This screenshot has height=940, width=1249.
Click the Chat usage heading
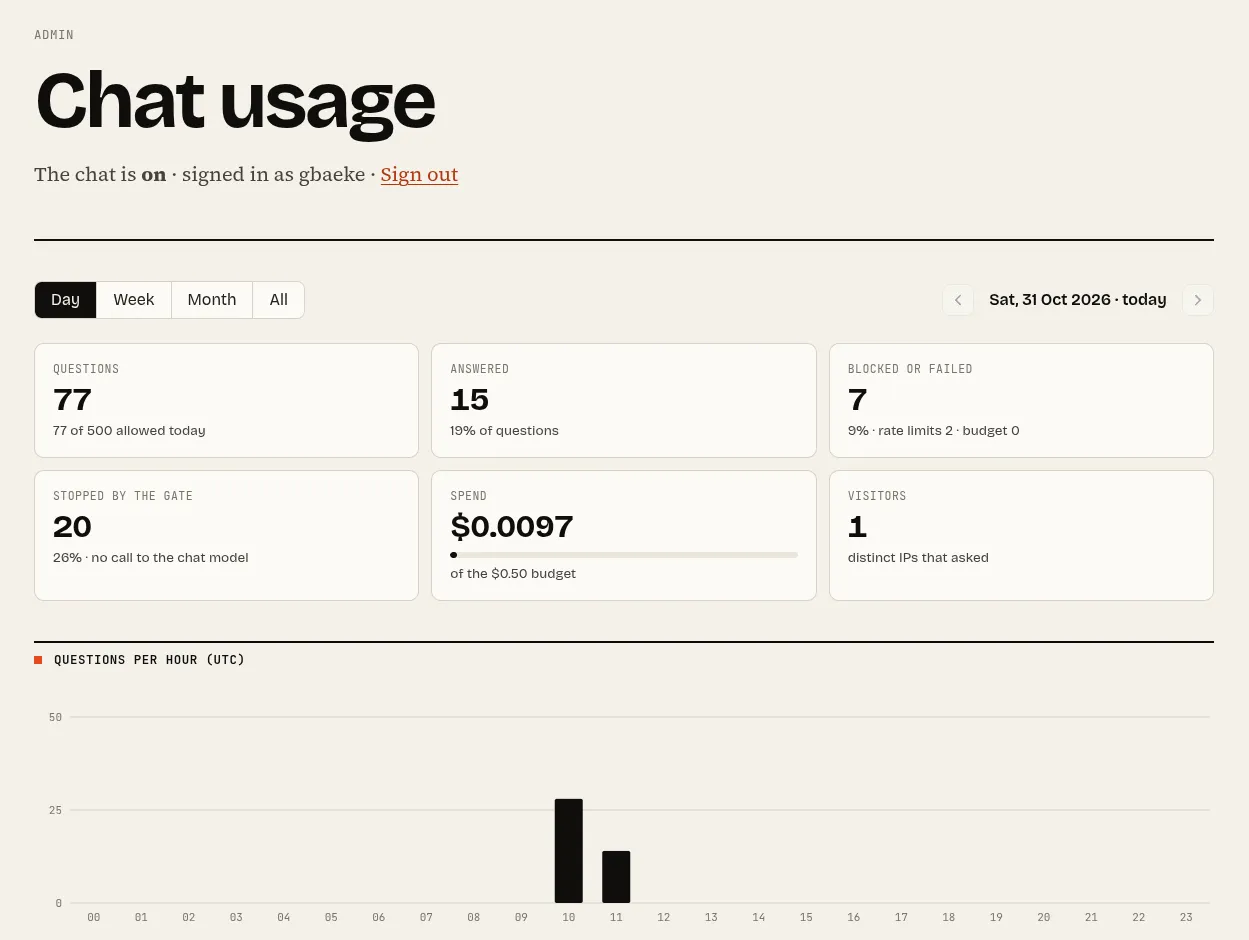pyautogui.click(x=235, y=100)
